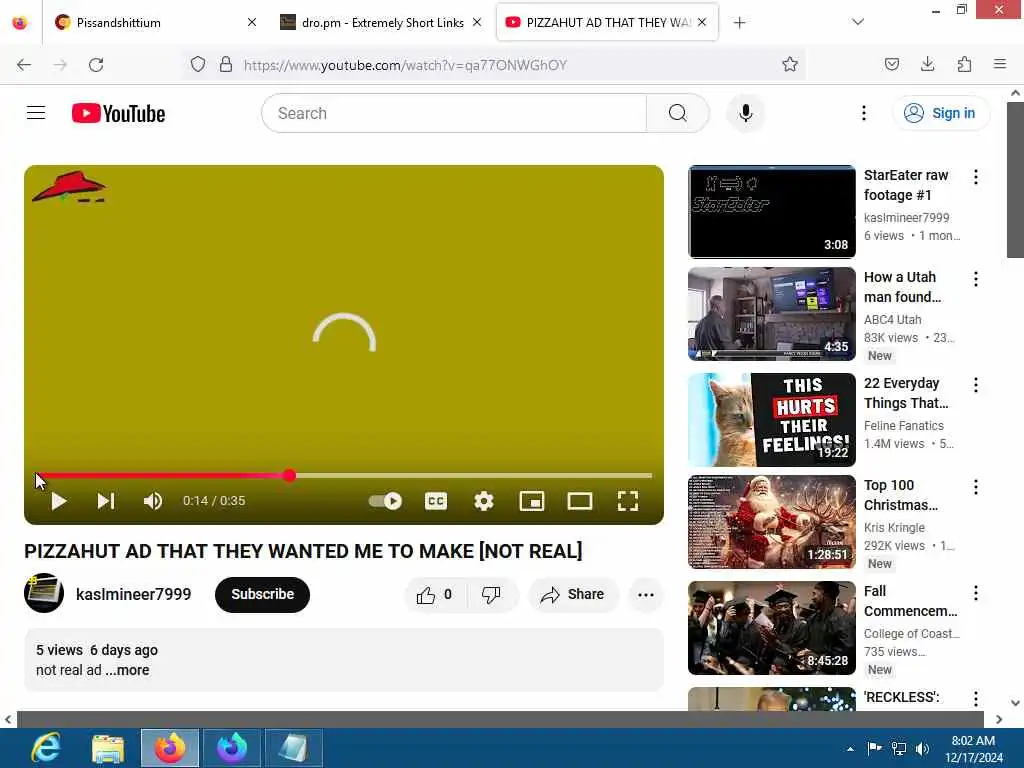Open the Firefox extensions puzzle icon
Viewport: 1024px width, 768px height.
pos(964,65)
